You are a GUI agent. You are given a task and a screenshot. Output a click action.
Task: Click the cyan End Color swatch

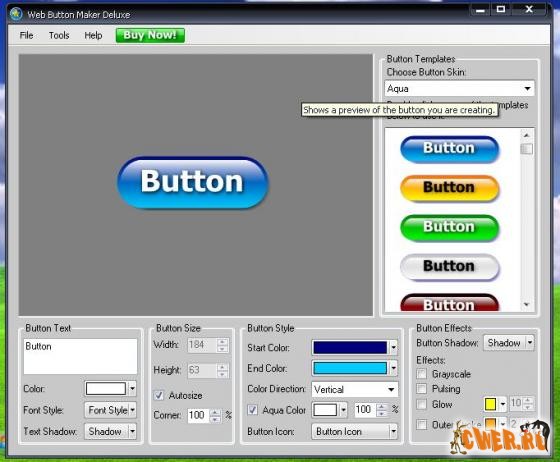[350, 368]
